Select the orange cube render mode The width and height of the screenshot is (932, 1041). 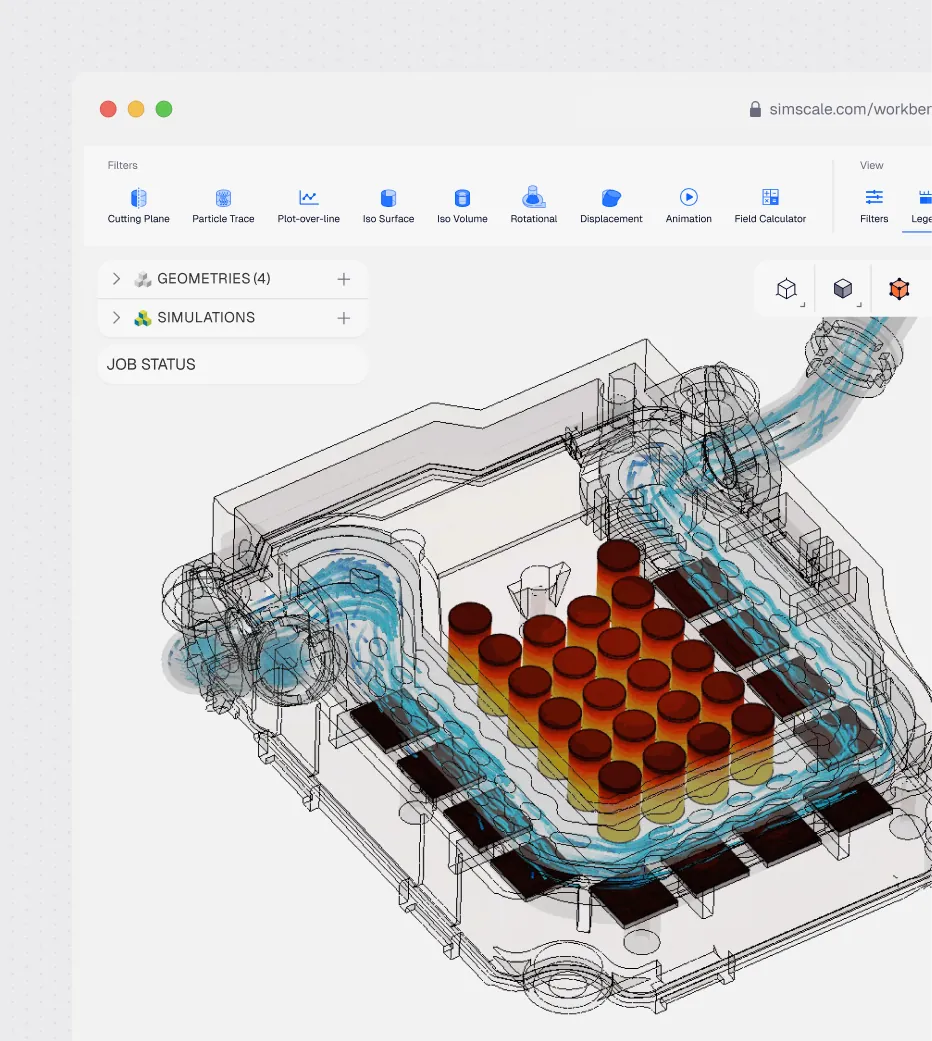899,289
